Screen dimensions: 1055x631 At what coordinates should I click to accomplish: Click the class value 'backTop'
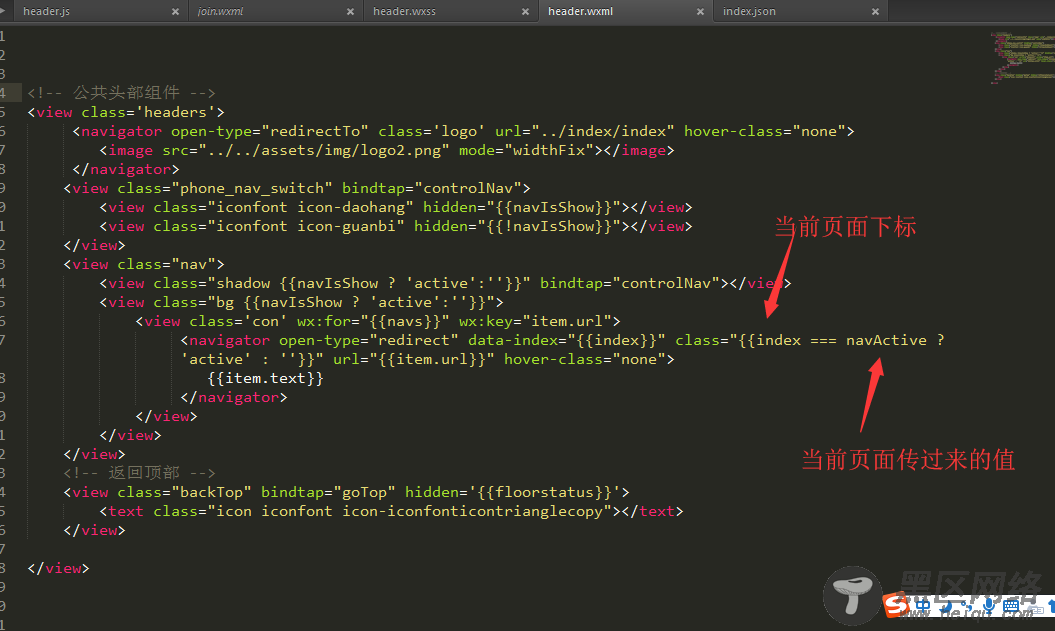[x=211, y=492]
